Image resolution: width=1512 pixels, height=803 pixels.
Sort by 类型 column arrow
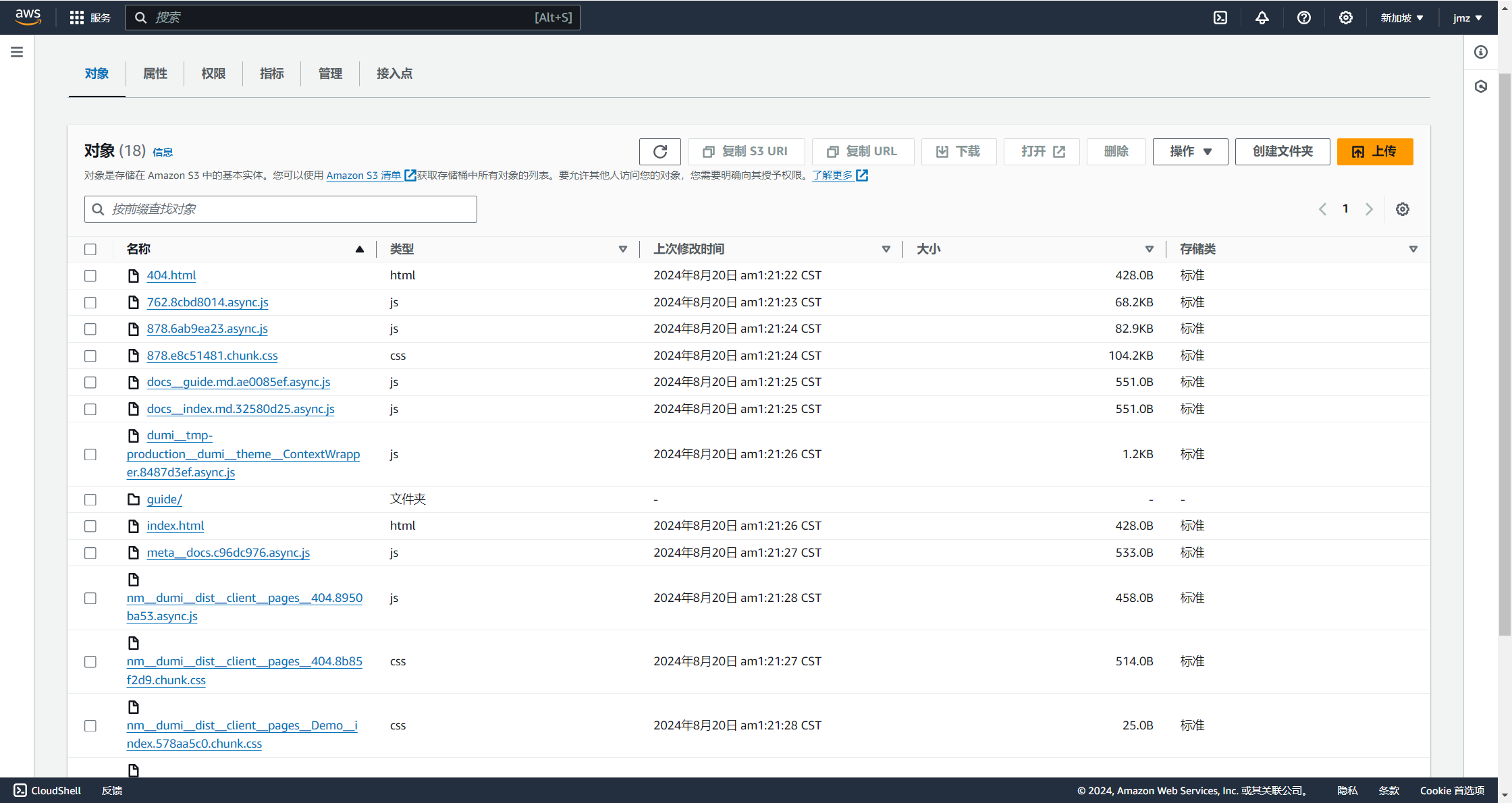point(623,249)
